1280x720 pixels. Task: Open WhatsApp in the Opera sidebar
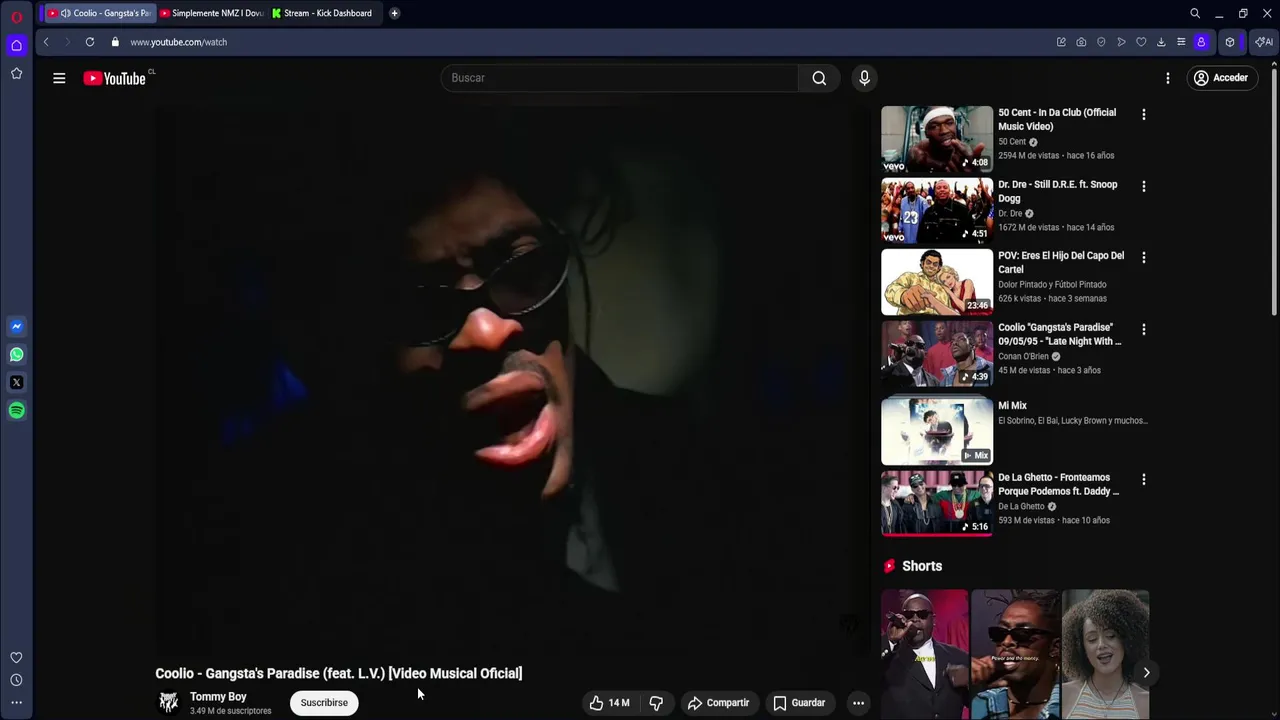[x=16, y=354]
